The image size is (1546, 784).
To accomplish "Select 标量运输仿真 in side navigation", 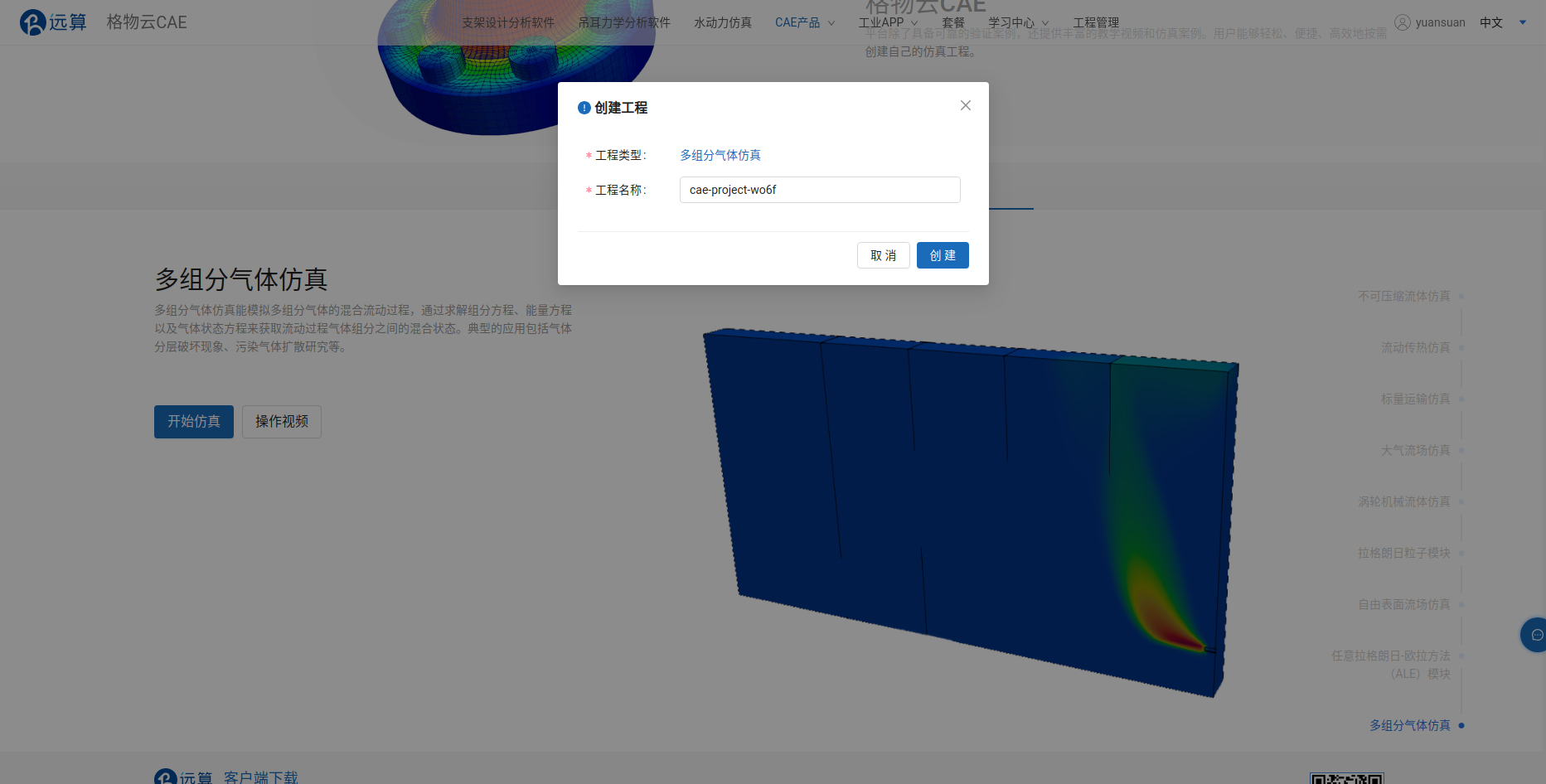I will click(1416, 399).
